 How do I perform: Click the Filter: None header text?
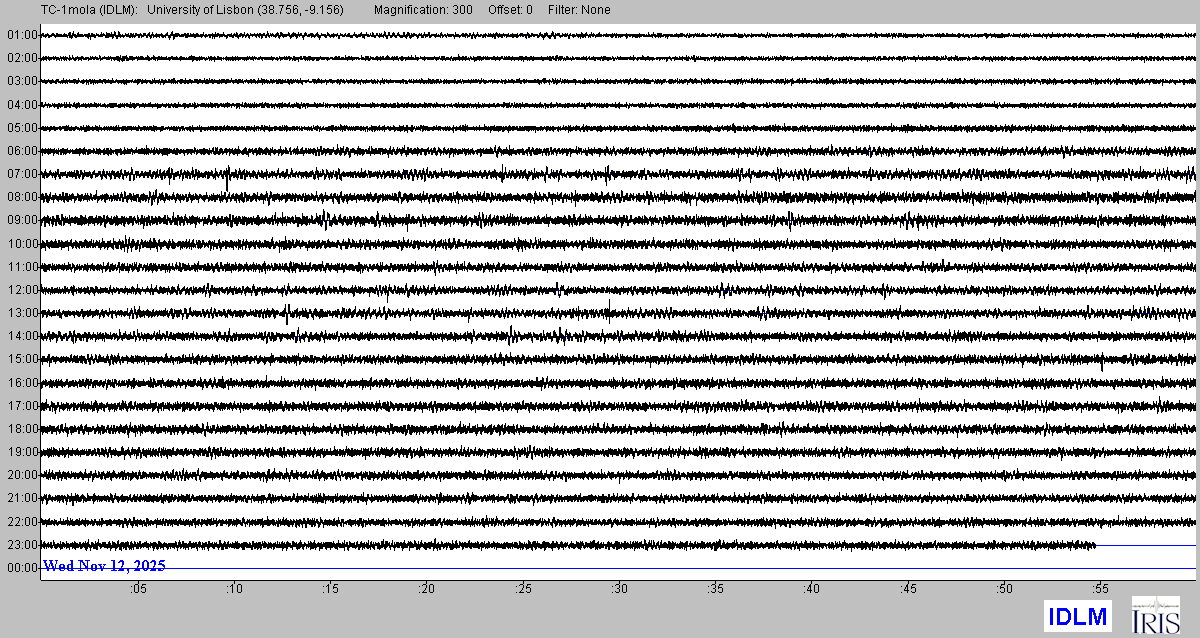(x=579, y=10)
